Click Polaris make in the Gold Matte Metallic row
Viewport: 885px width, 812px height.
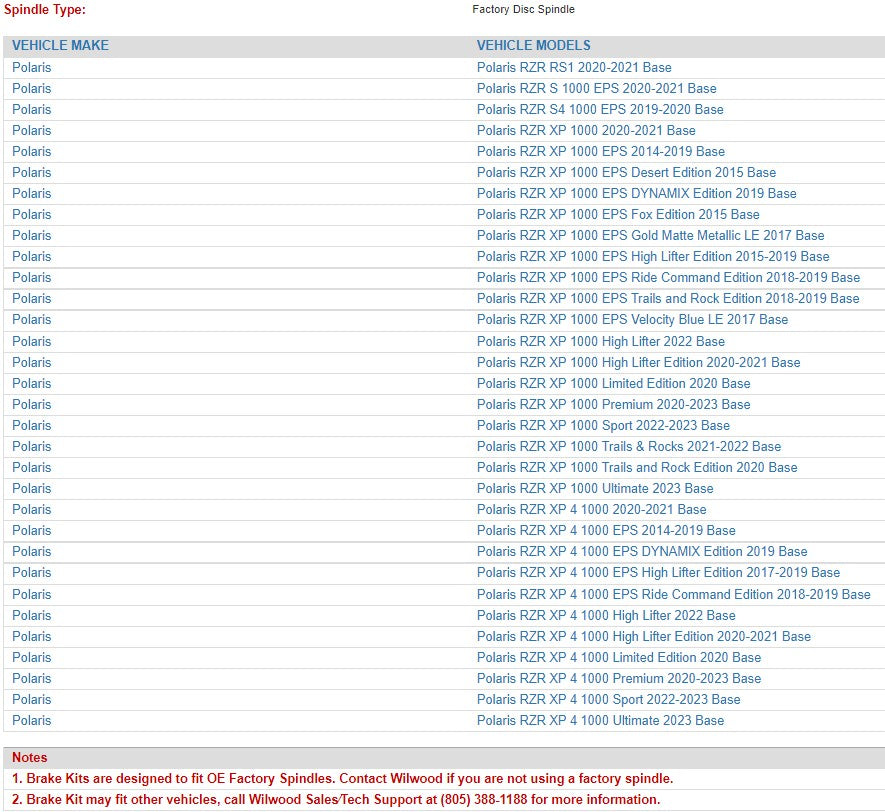point(32,235)
